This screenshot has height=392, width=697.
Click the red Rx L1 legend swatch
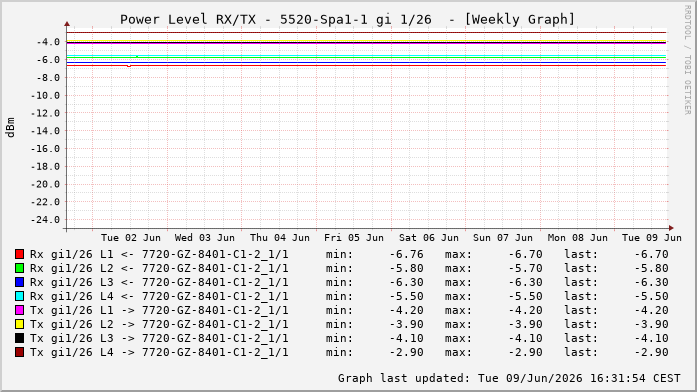(x=19, y=254)
